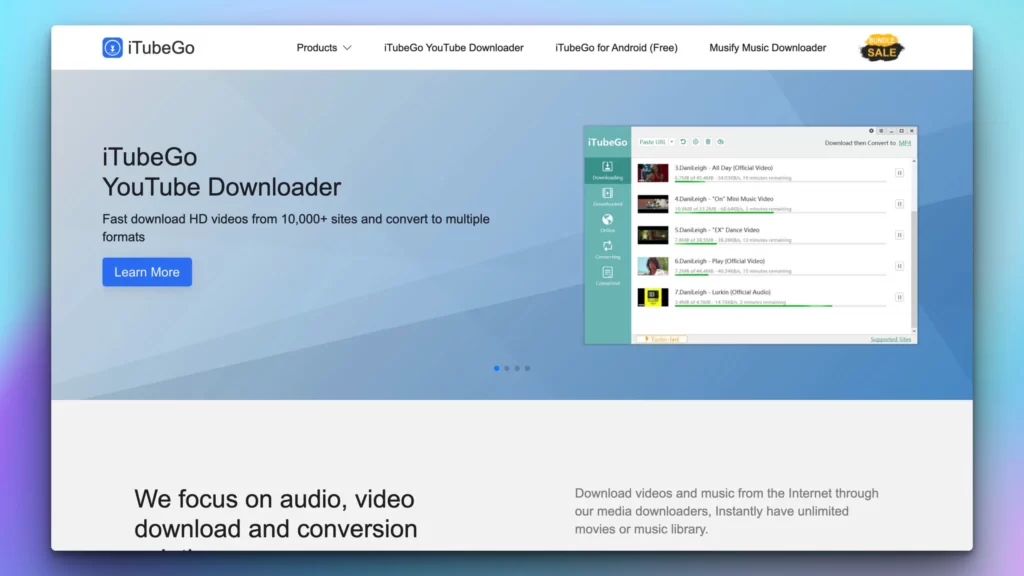1024x576 pixels.
Task: Click the eye private mode icon
Action: [721, 142]
